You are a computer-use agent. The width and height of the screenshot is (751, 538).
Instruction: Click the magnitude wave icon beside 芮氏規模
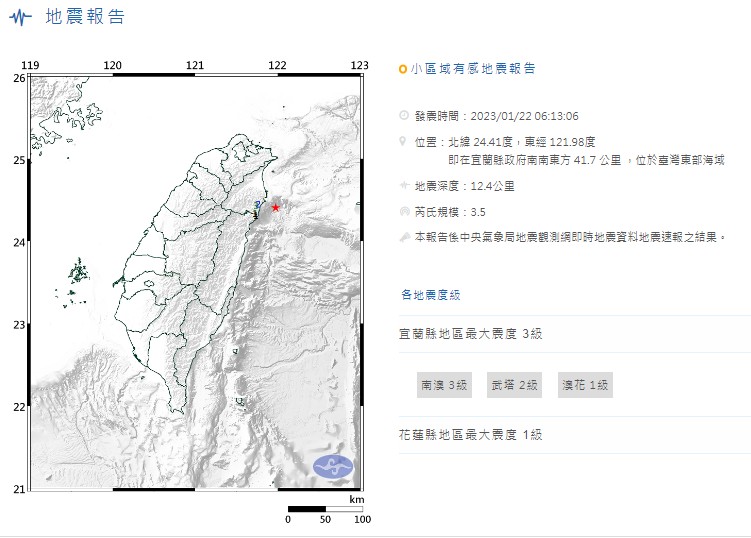[x=404, y=211]
